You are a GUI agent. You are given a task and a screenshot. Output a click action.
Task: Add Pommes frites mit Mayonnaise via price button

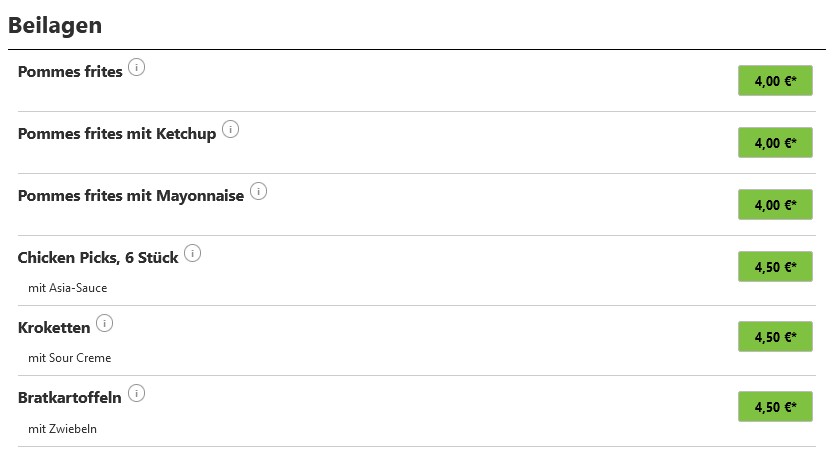click(775, 205)
